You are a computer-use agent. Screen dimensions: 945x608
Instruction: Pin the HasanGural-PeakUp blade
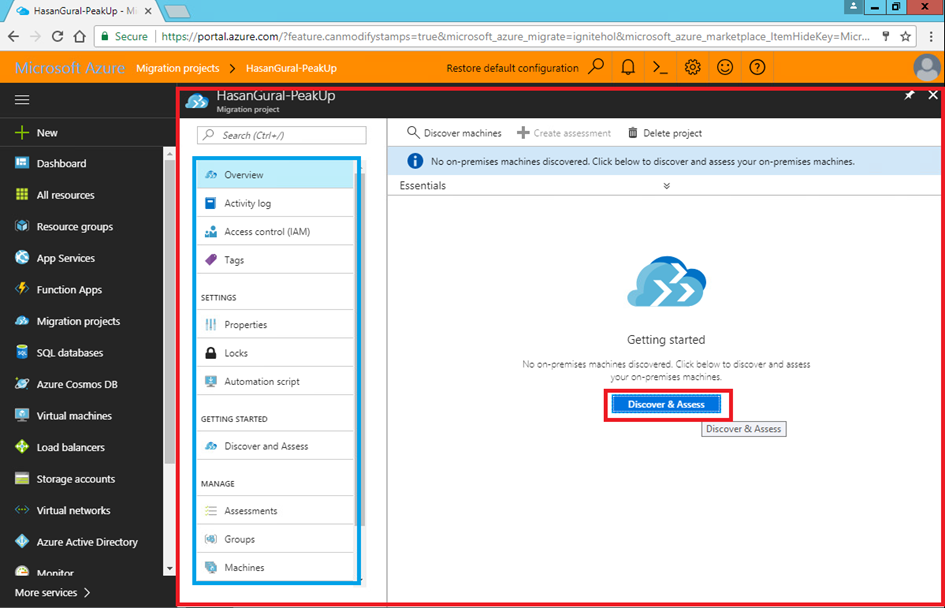(909, 95)
